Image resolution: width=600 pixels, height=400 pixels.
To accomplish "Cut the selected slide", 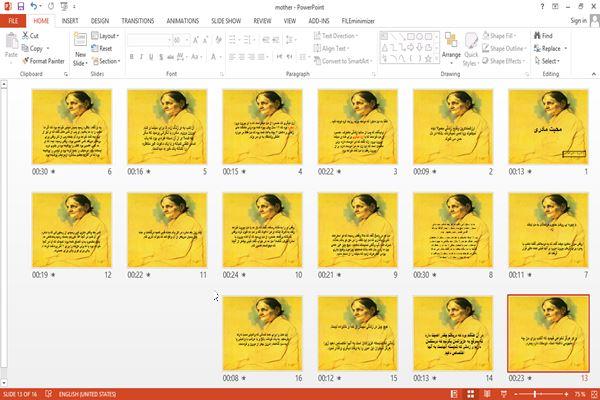I will pyautogui.click(x=30, y=36).
